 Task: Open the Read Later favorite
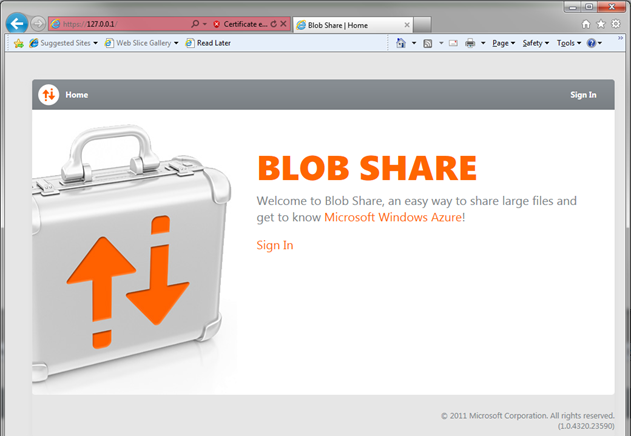click(x=208, y=43)
